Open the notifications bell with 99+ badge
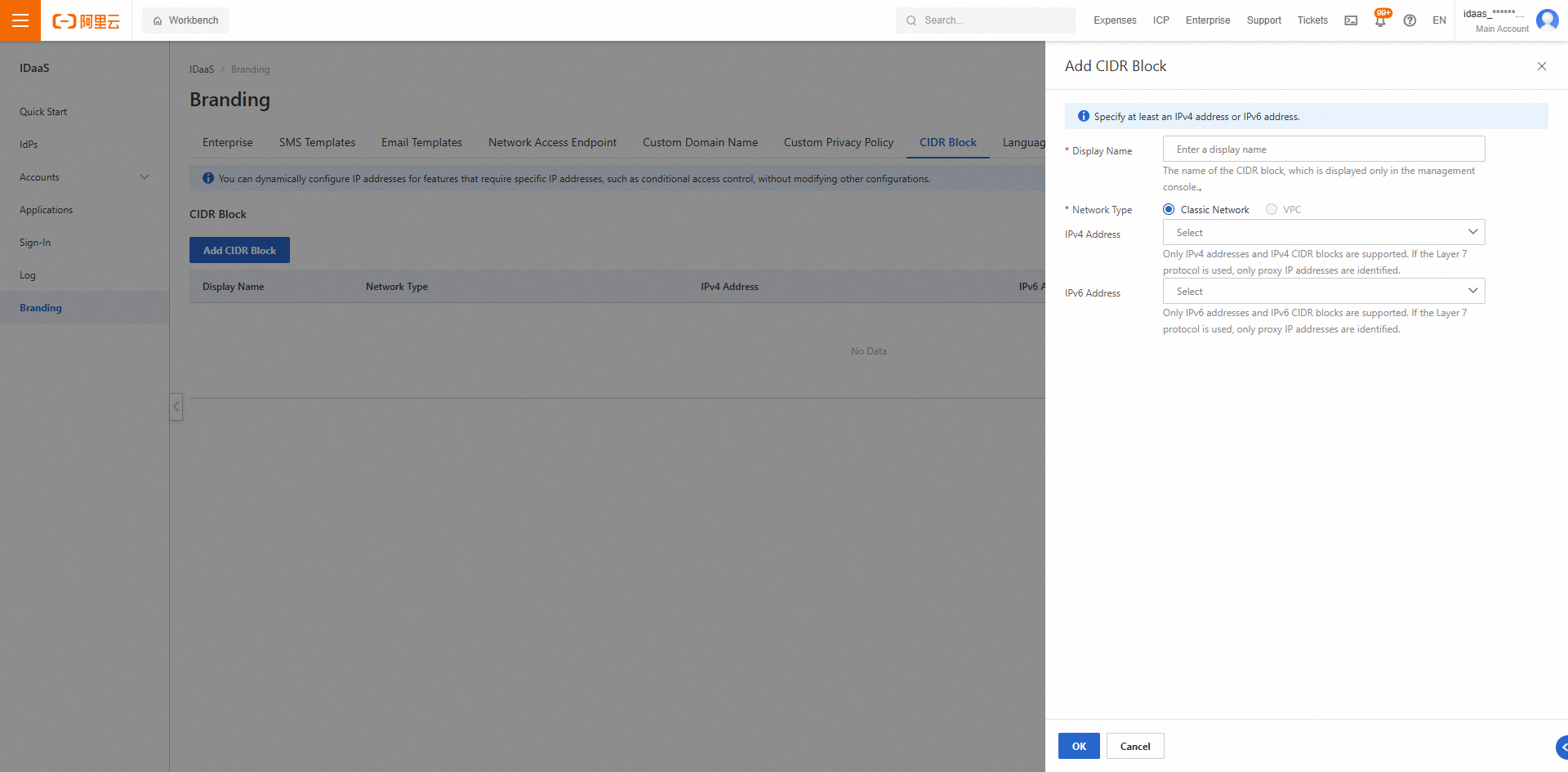This screenshot has height=772, width=1568. point(1380,20)
